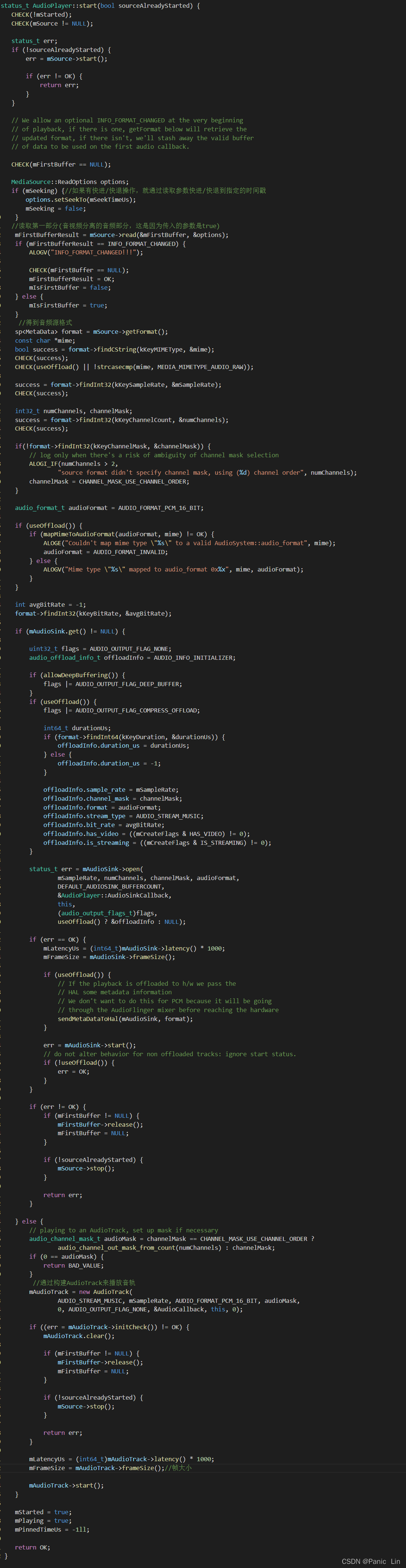406x1568 pixels.
Task: Click the uint32_t flags = AUDIO_OUTPUT_FLAG_NONE; line
Action: click(x=100, y=649)
